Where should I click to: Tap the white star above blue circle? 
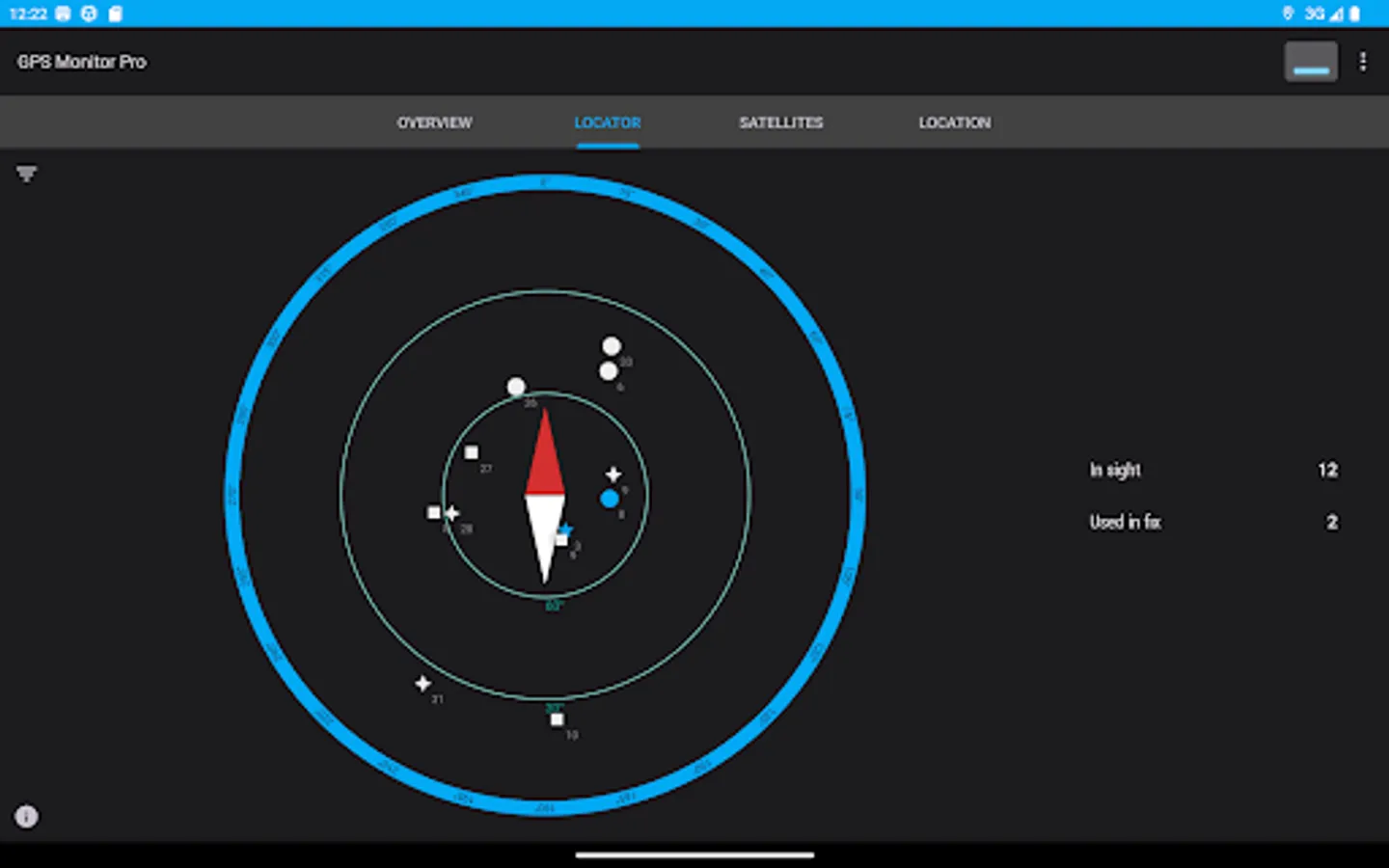click(613, 474)
